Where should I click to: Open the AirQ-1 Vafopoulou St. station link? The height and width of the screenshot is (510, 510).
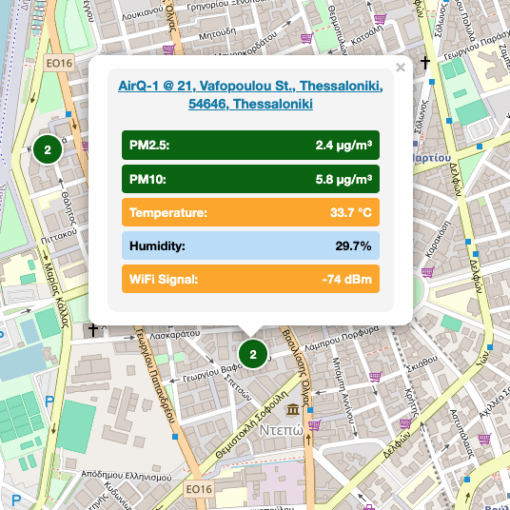pos(250,95)
